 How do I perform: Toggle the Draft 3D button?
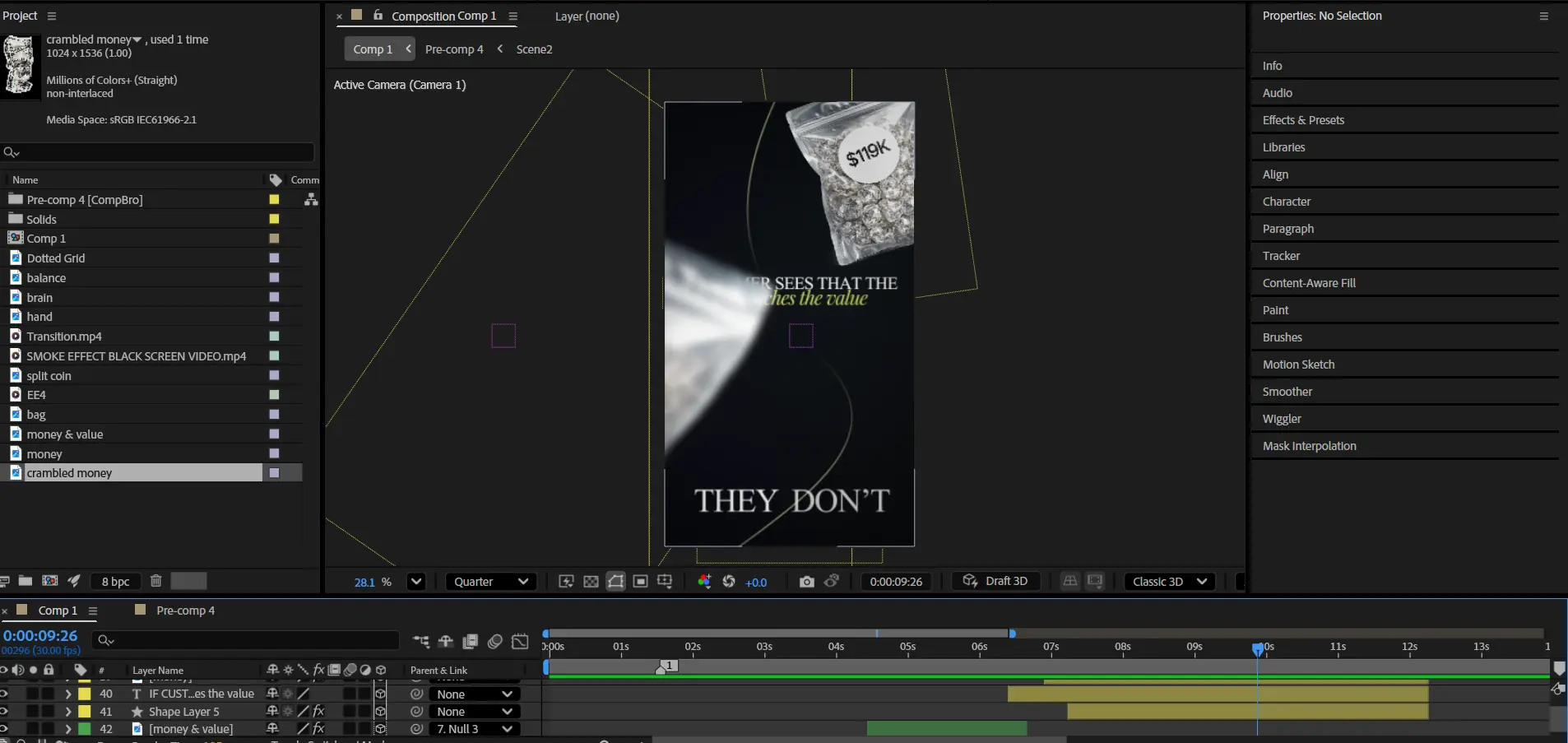coord(995,581)
